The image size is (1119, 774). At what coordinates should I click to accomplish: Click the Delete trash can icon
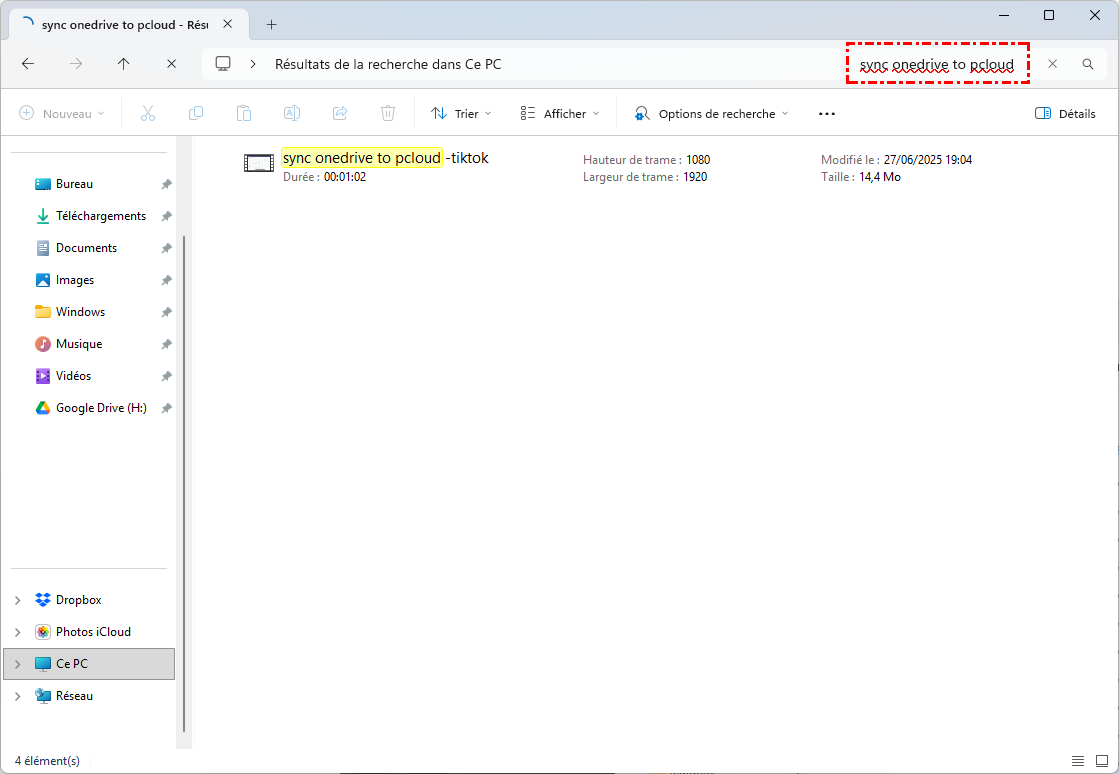click(x=388, y=114)
